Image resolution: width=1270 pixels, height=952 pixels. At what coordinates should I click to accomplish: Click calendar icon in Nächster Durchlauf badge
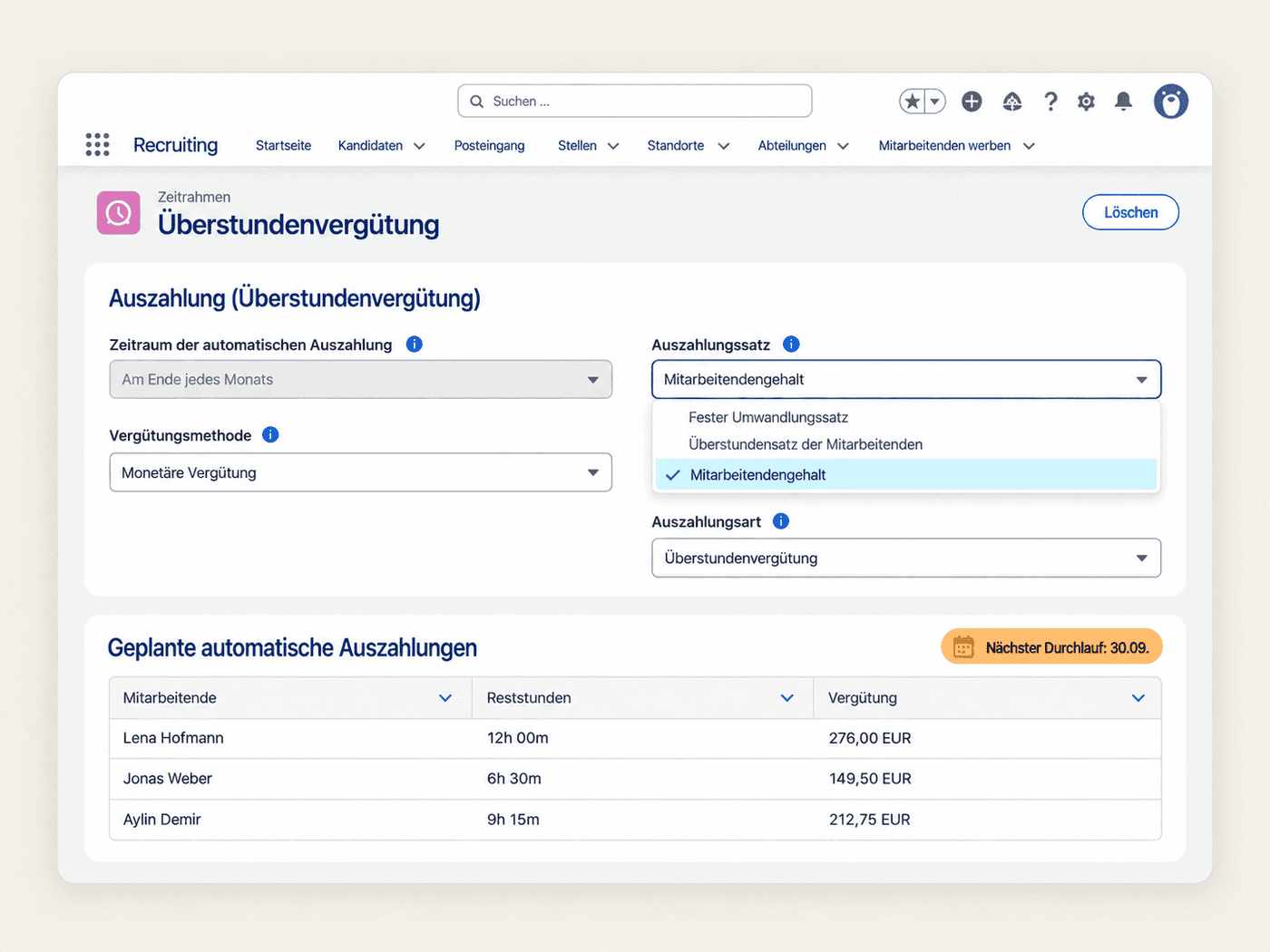963,647
